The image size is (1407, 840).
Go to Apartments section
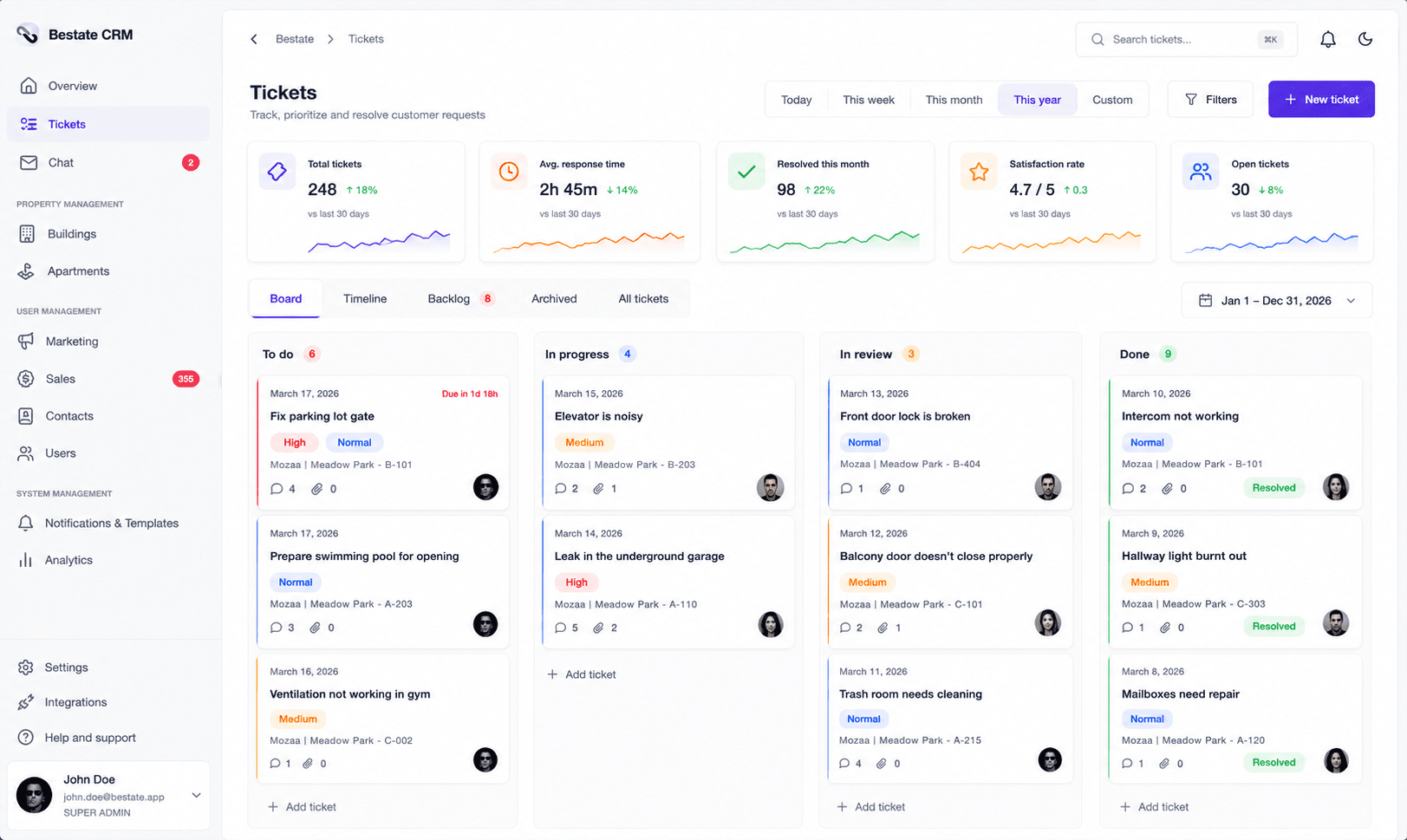pos(108,271)
